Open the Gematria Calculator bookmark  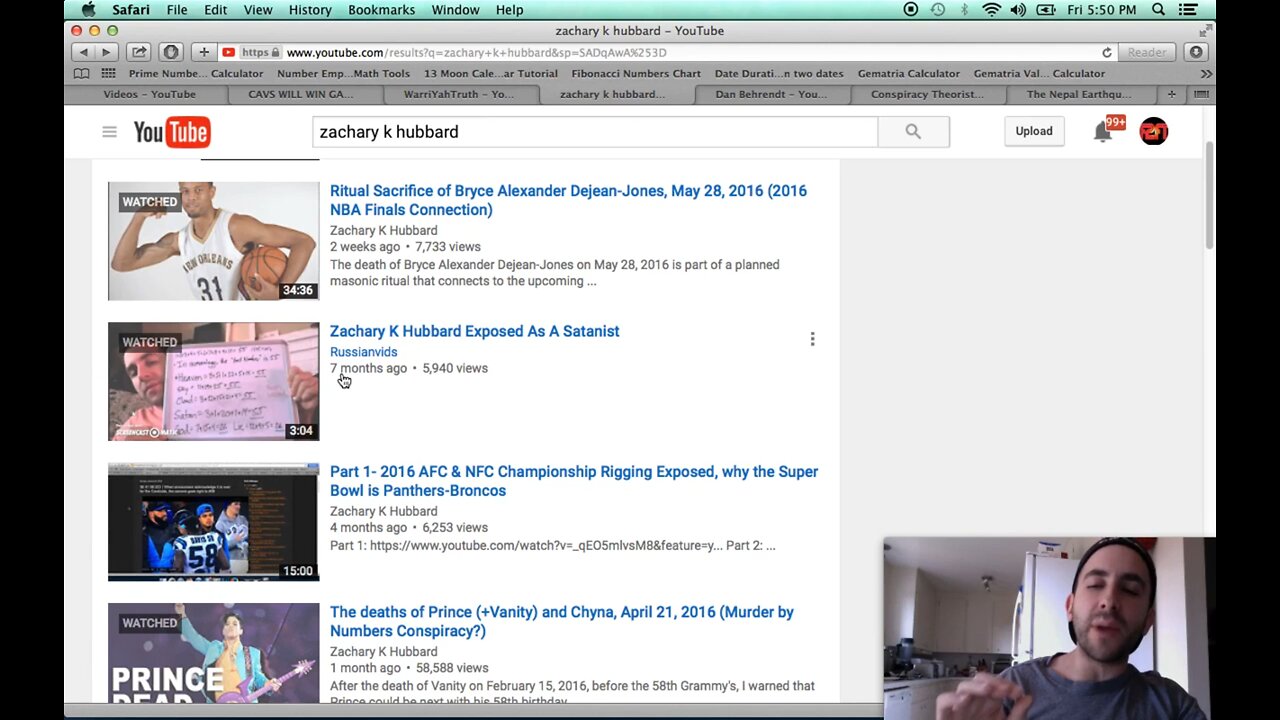908,73
